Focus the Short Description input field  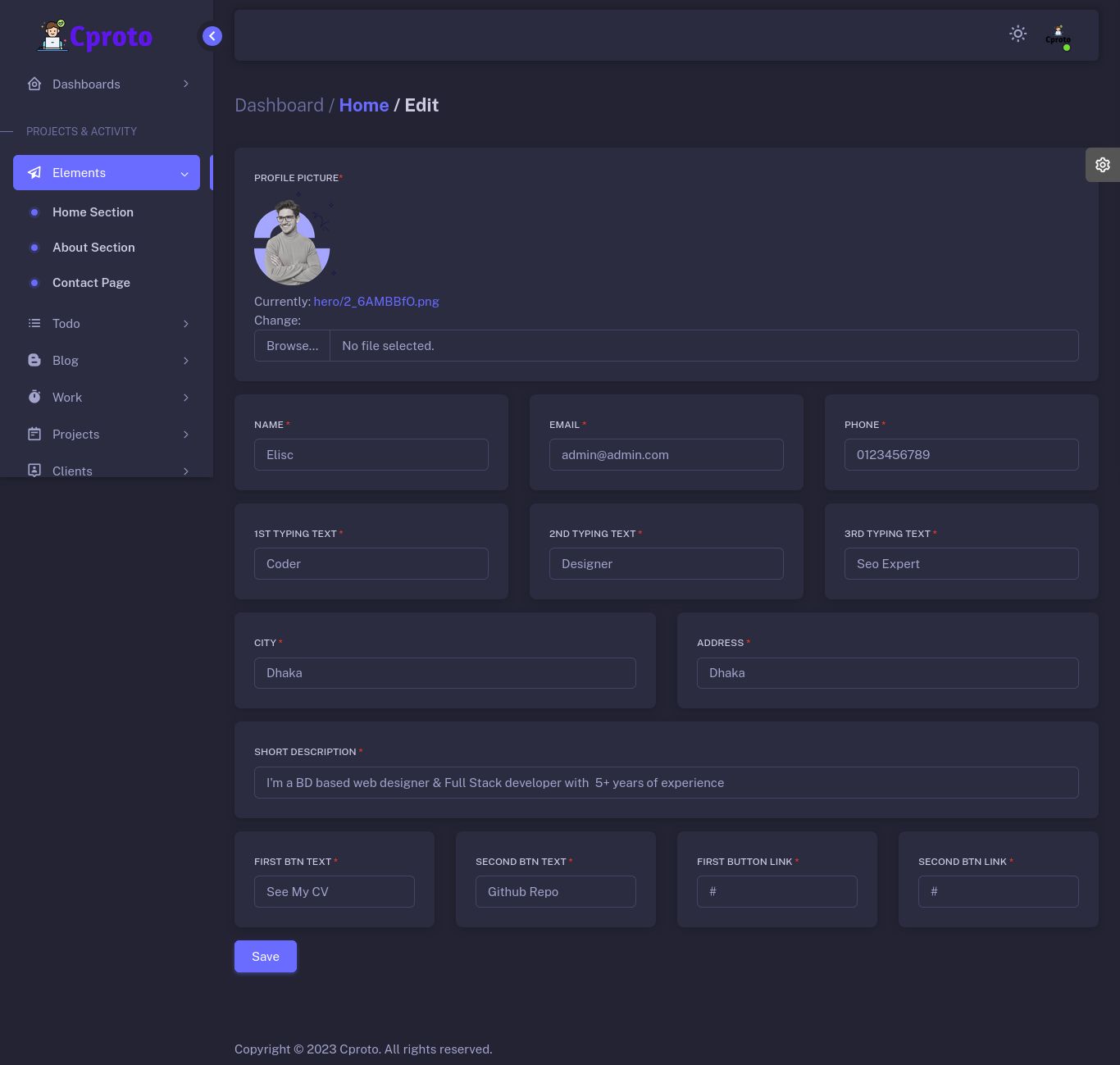tap(667, 782)
